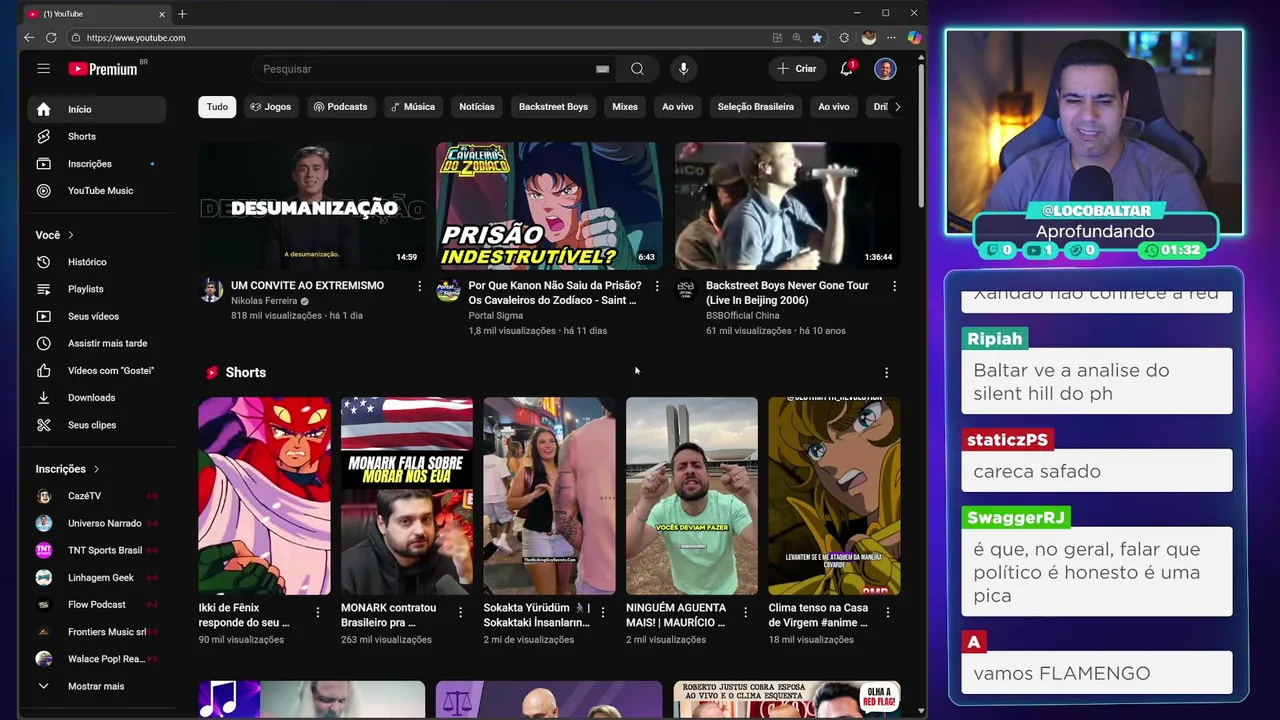Reload the page in browser
Screen dimensions: 1280x720
click(51, 38)
